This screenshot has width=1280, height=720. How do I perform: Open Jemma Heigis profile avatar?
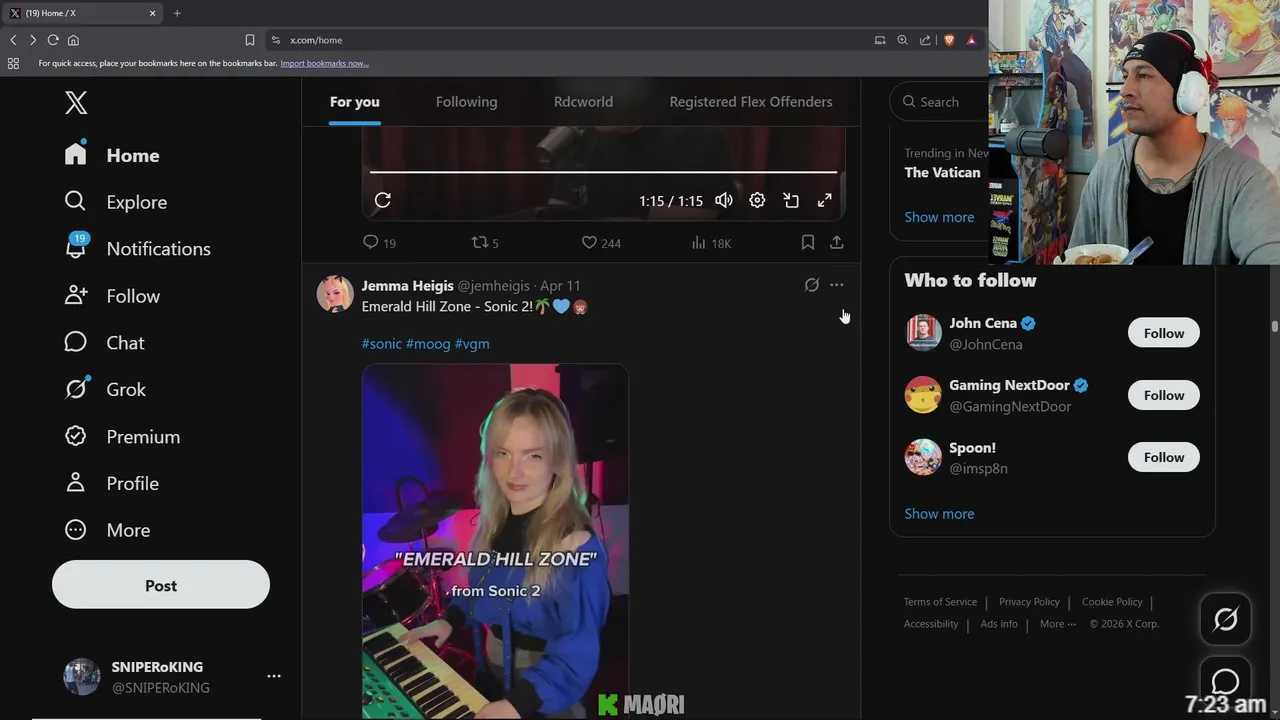335,294
